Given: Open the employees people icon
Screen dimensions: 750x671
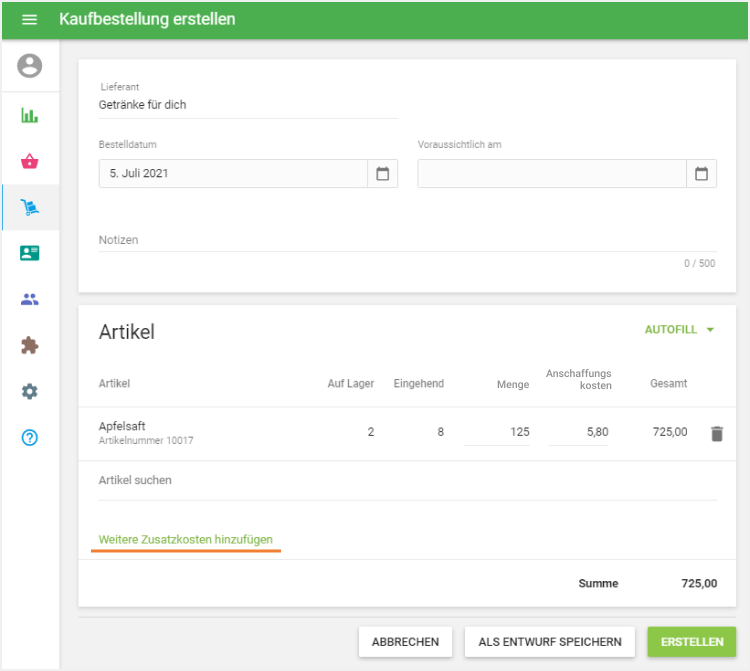Looking at the screenshot, I should [x=30, y=299].
